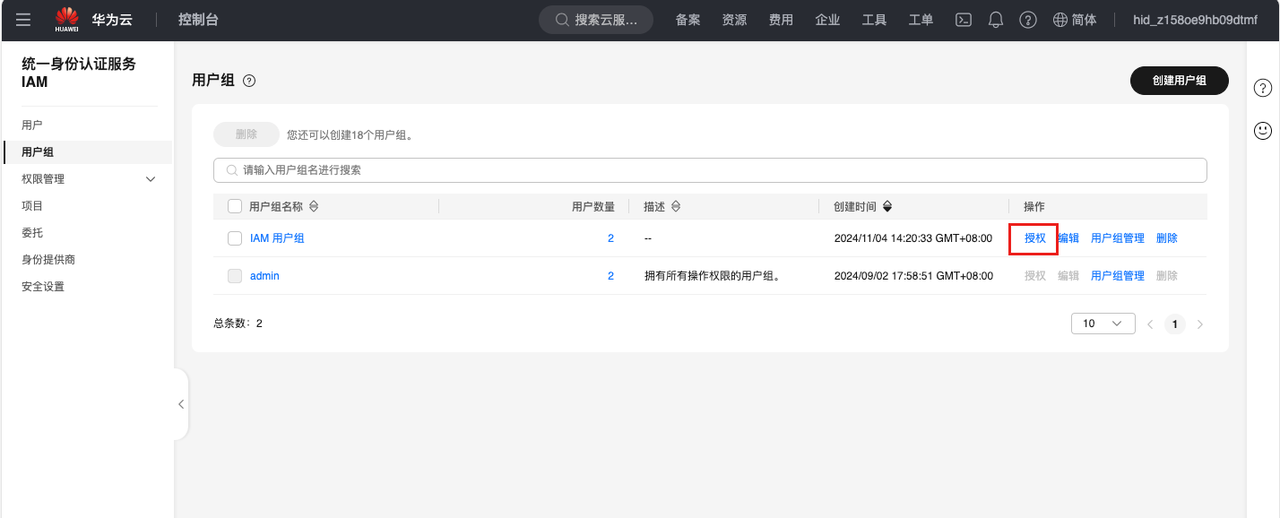Click the 2024/11/04 14:20:33 creation time
Image resolution: width=1280 pixels, height=518 pixels.
click(913, 238)
